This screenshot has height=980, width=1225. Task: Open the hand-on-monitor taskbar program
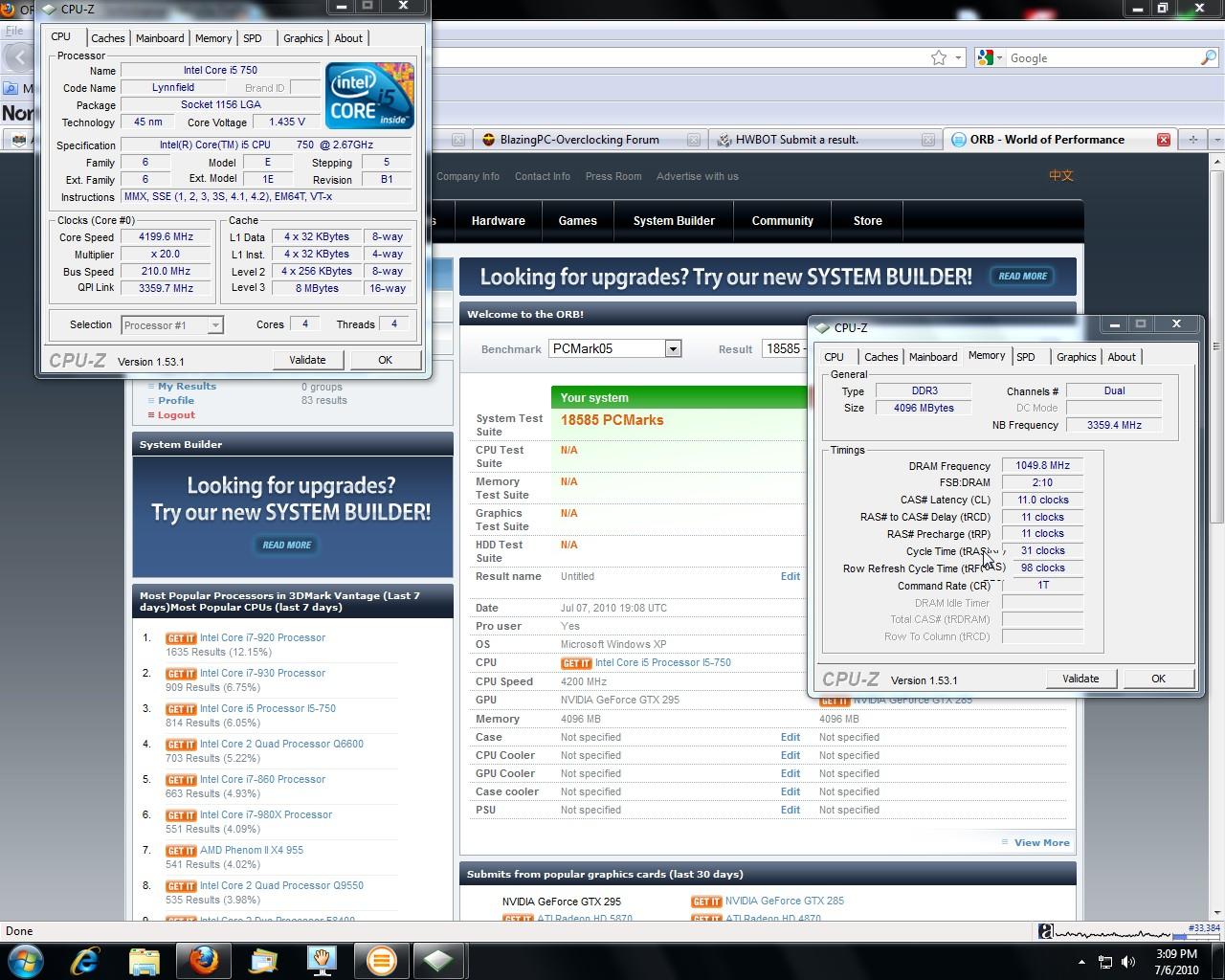pyautogui.click(x=322, y=960)
